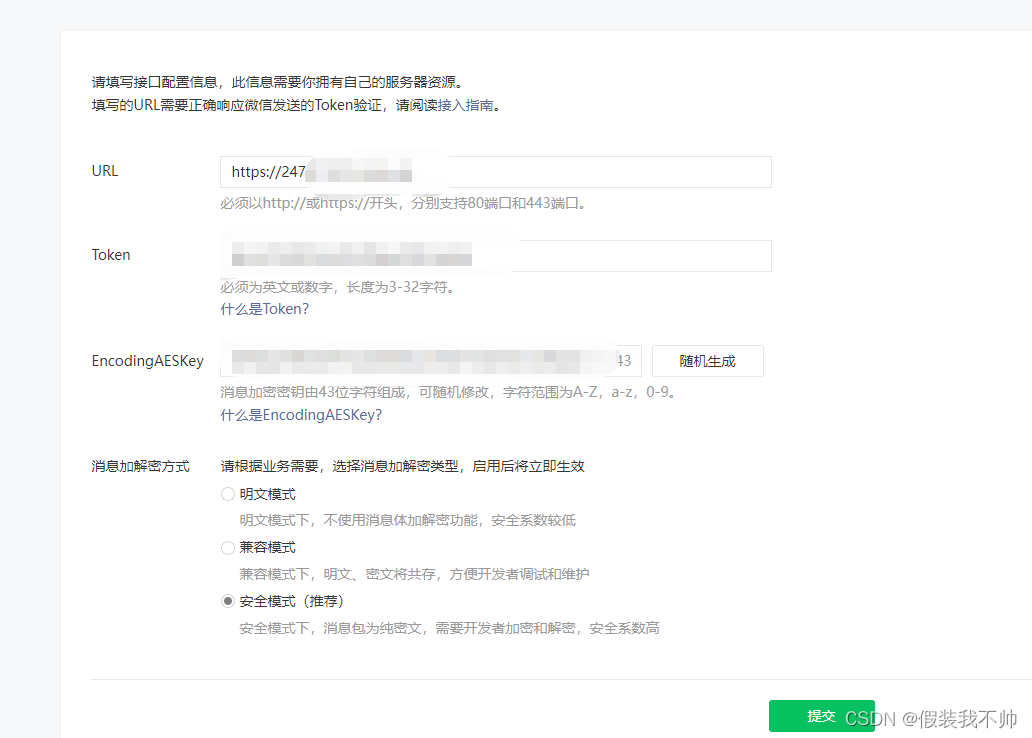Submit the form with 提交 button
Viewport: 1032px width, 738px height.
coord(821,716)
